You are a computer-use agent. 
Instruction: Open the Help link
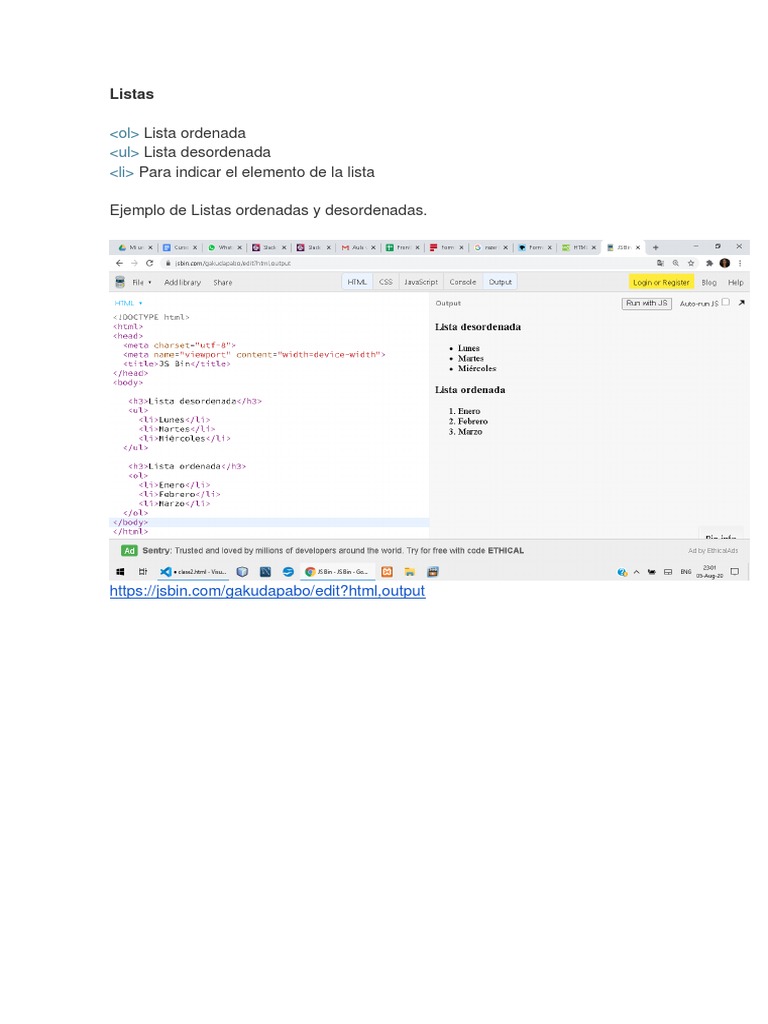click(736, 283)
